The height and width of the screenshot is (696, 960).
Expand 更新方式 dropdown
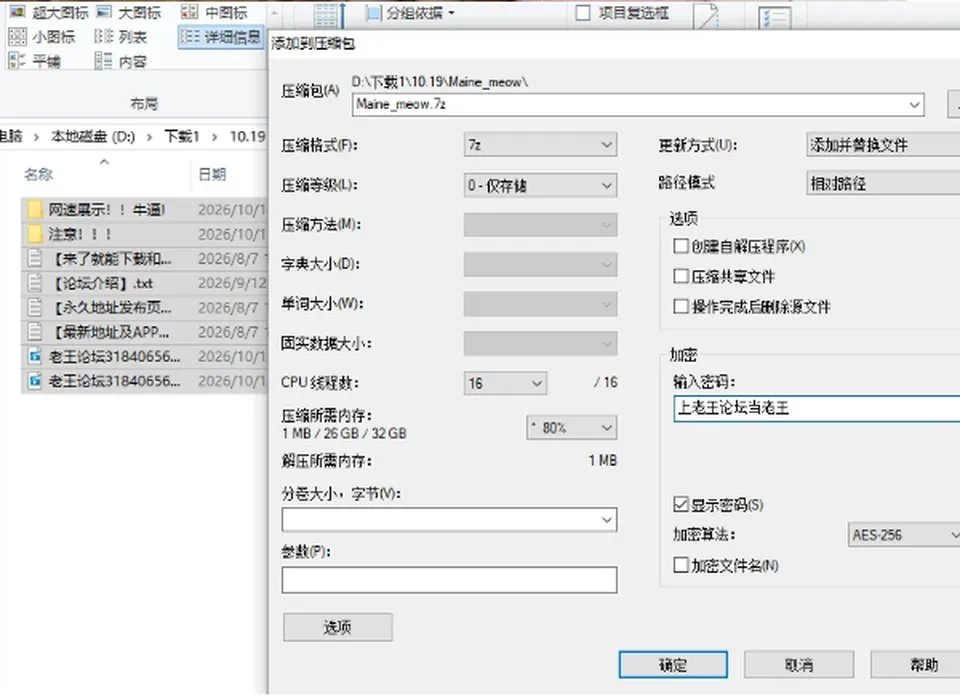point(883,145)
